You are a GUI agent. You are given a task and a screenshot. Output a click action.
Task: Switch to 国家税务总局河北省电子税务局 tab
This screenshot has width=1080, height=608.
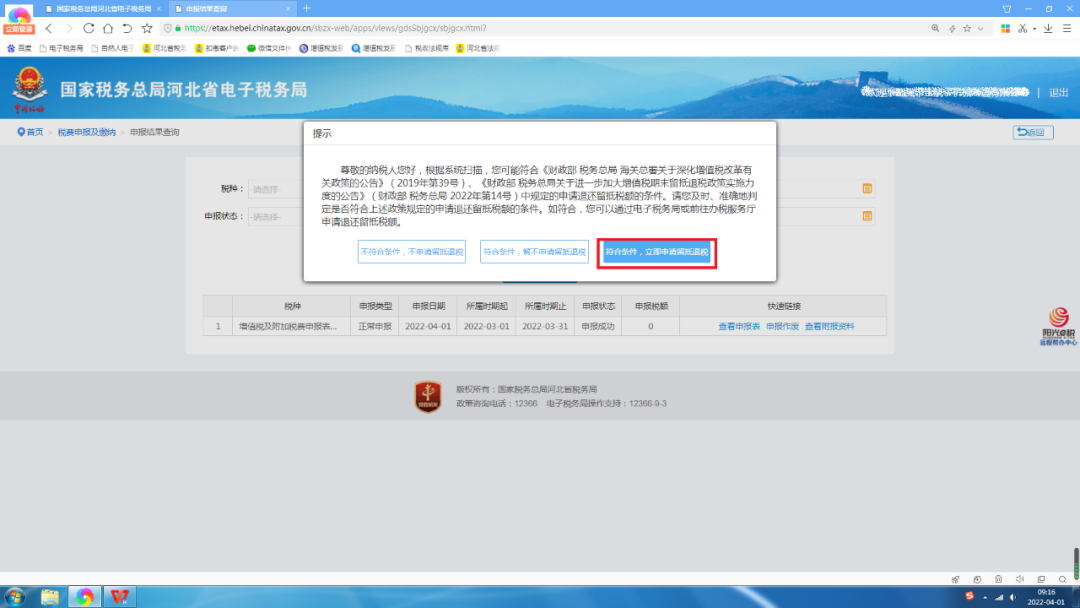[x=103, y=9]
